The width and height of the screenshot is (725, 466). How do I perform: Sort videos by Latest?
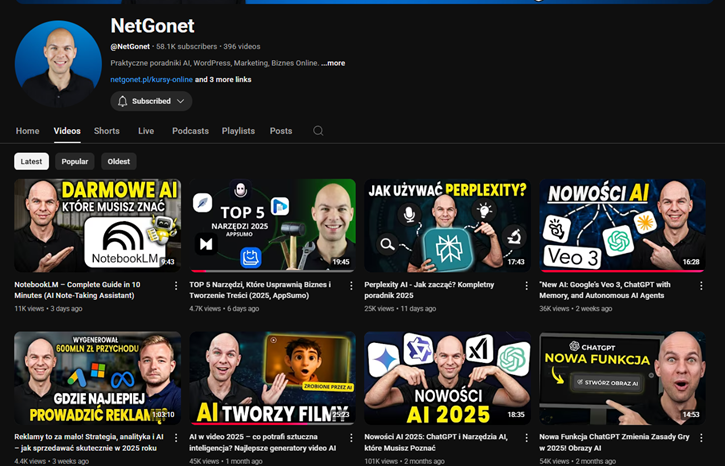coord(31,161)
